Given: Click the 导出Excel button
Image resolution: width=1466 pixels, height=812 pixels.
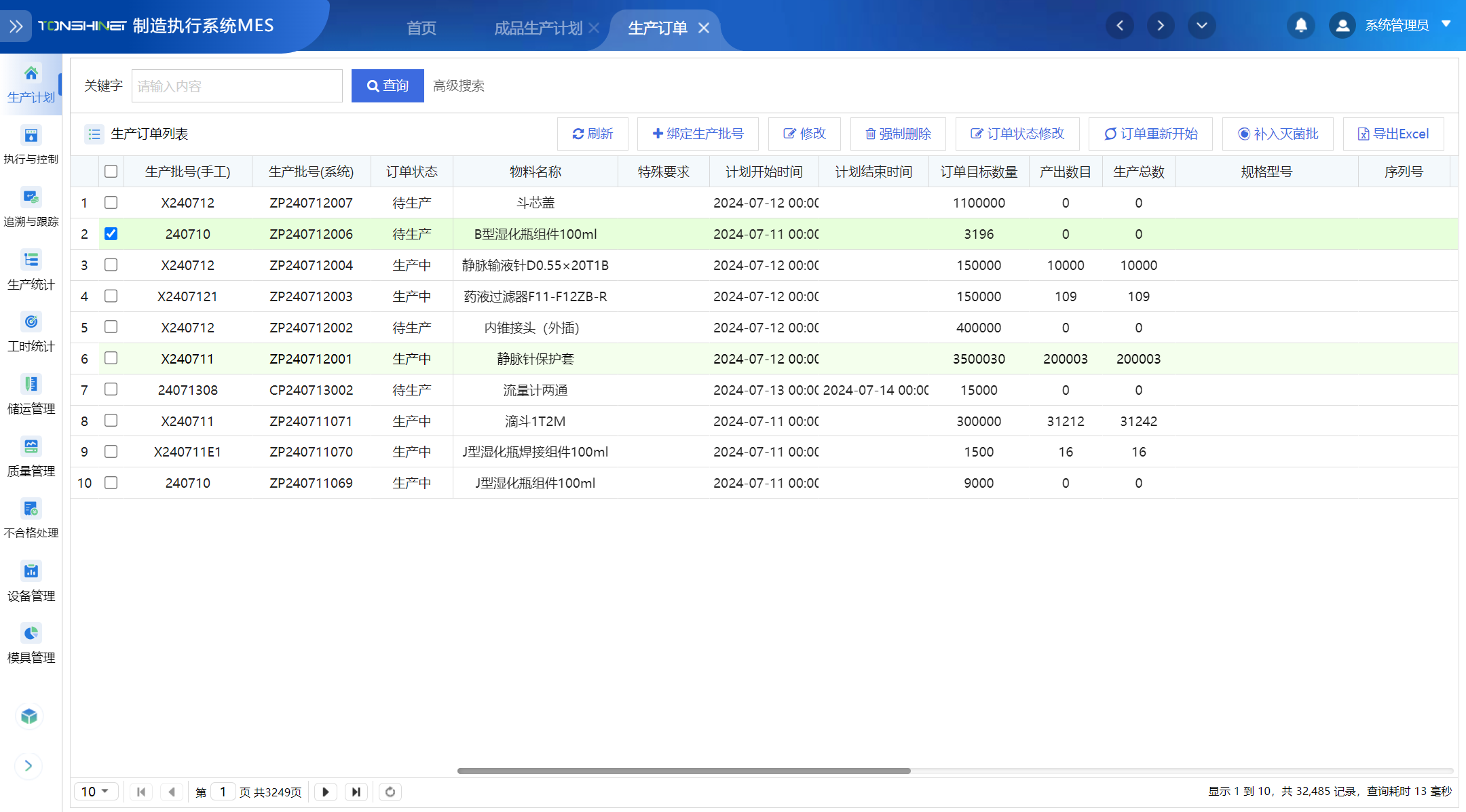Looking at the screenshot, I should coord(1393,134).
